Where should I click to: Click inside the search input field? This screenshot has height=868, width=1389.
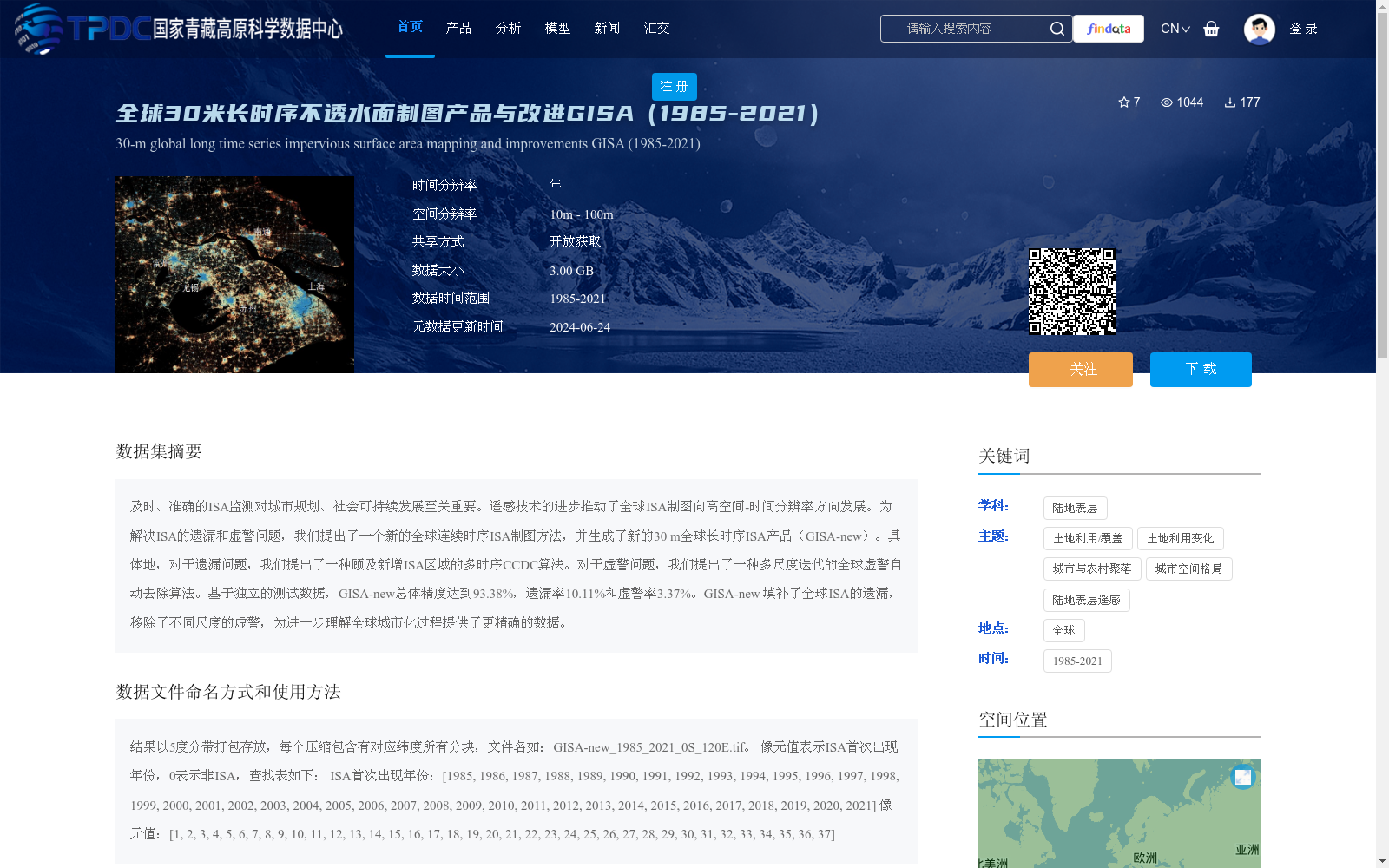[964, 28]
